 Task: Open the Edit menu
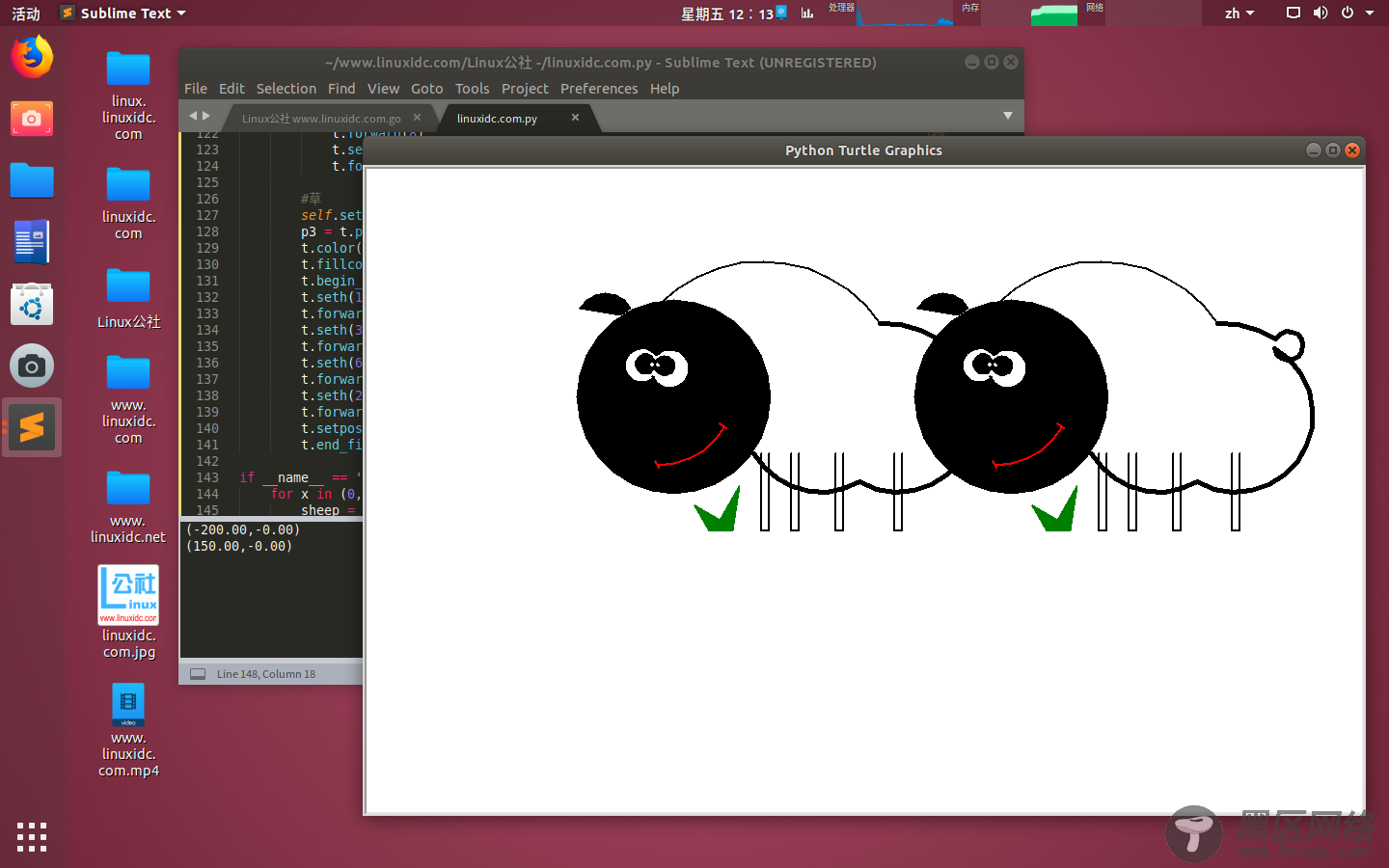pyautogui.click(x=231, y=89)
